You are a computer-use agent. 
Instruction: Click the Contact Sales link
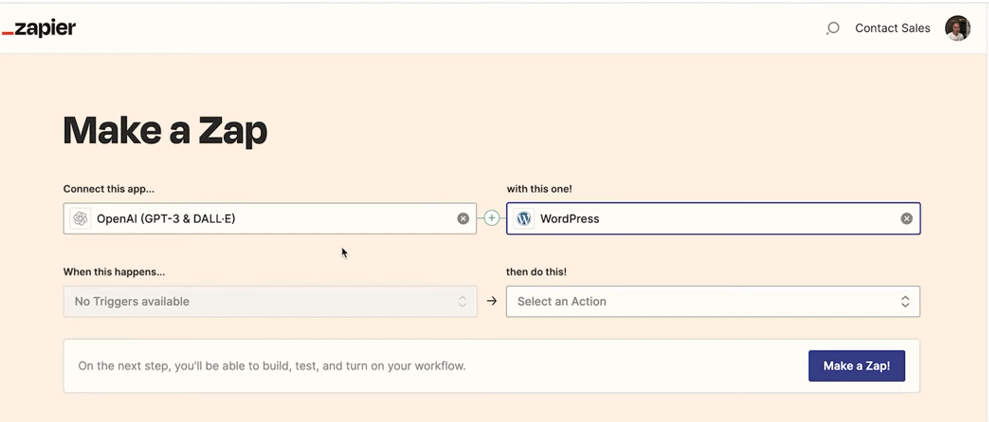[x=892, y=28]
